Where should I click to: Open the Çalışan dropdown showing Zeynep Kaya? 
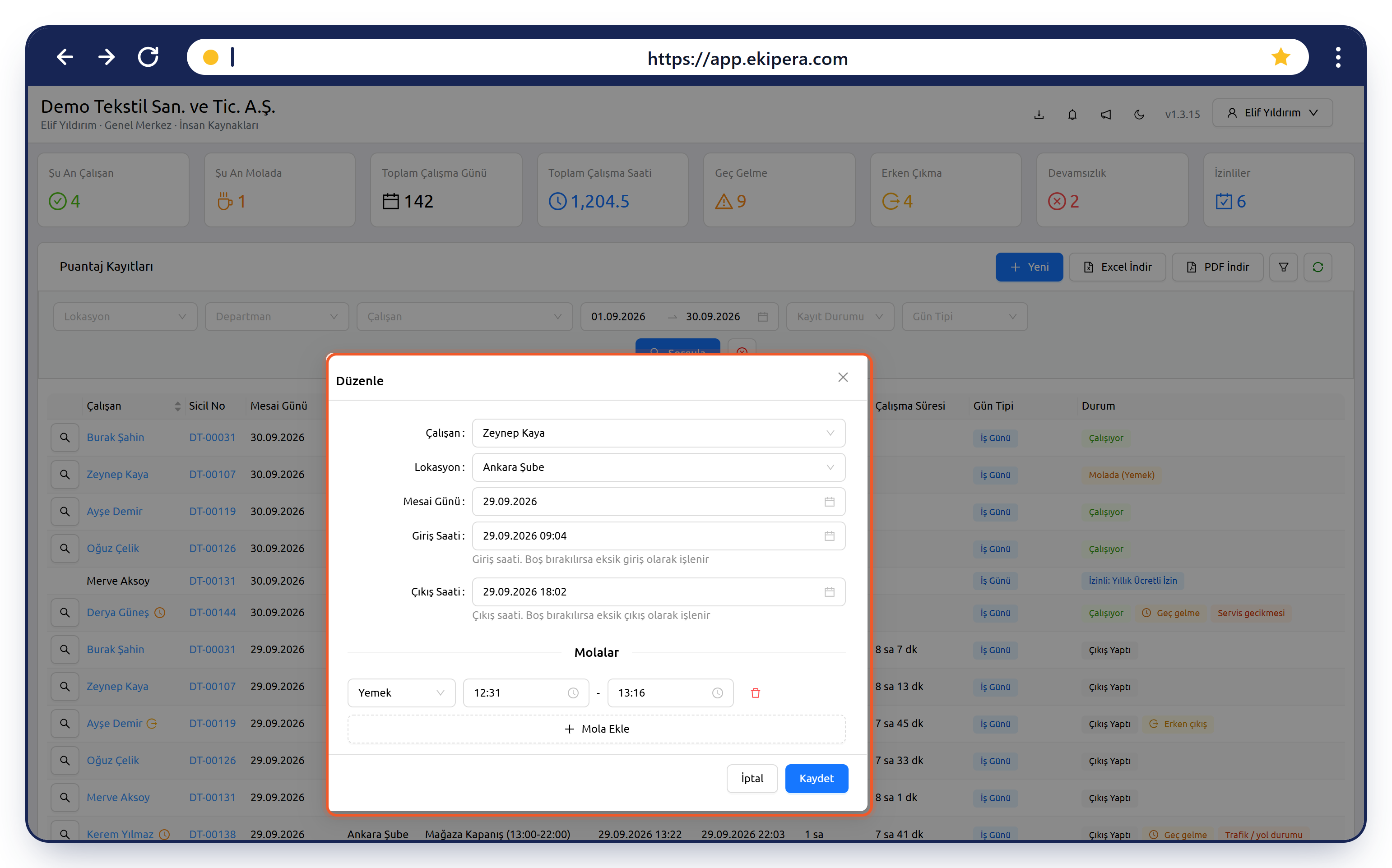[658, 433]
